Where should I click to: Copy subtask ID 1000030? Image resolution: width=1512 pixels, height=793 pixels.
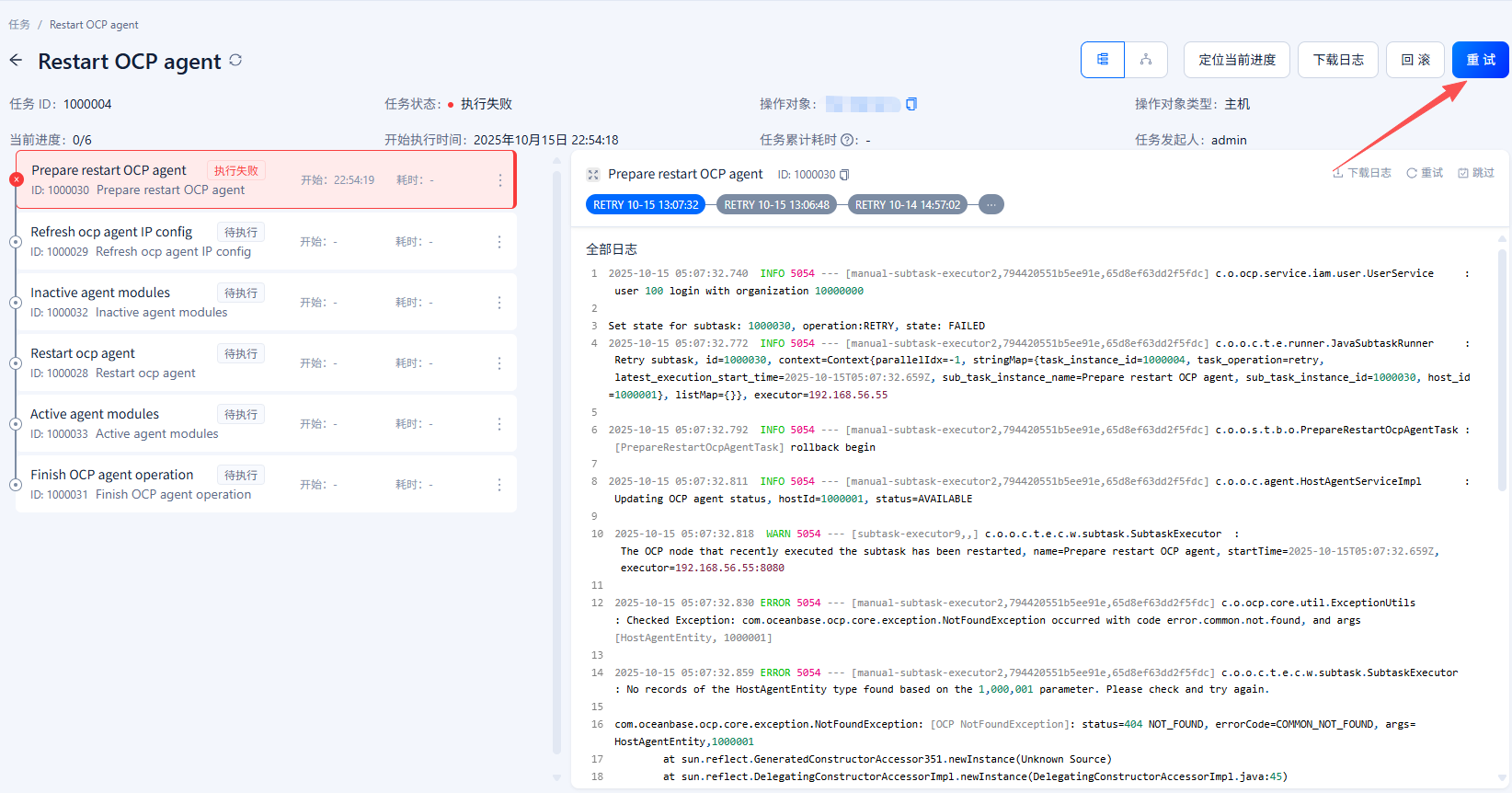pyautogui.click(x=844, y=175)
